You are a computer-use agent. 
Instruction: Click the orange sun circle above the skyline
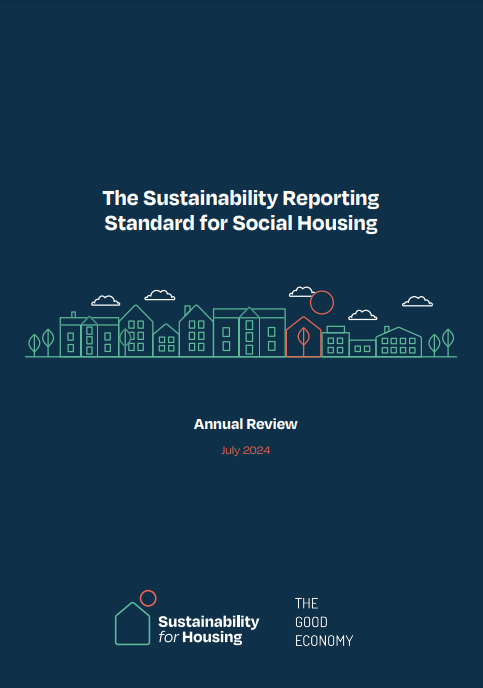point(322,302)
